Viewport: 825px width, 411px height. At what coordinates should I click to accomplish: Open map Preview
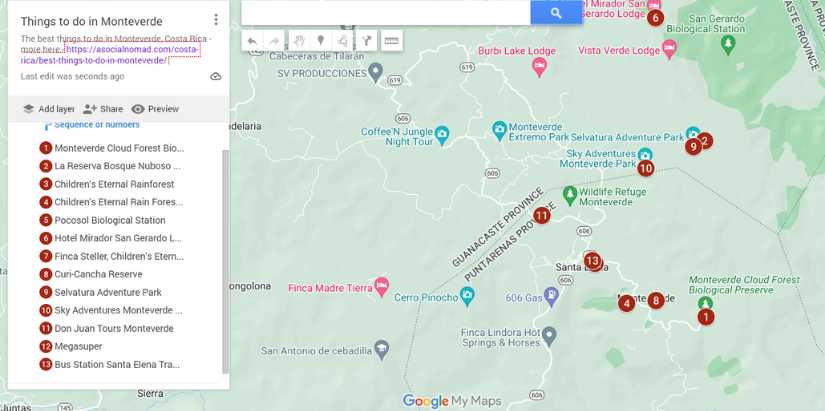tap(155, 109)
